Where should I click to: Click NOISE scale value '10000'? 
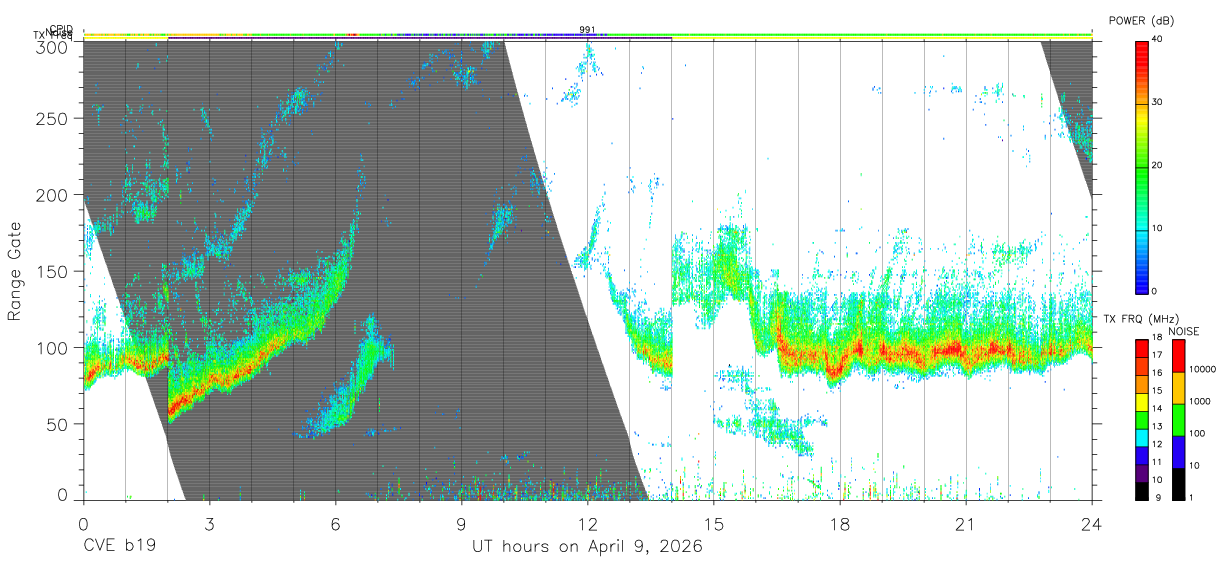pos(1203,369)
